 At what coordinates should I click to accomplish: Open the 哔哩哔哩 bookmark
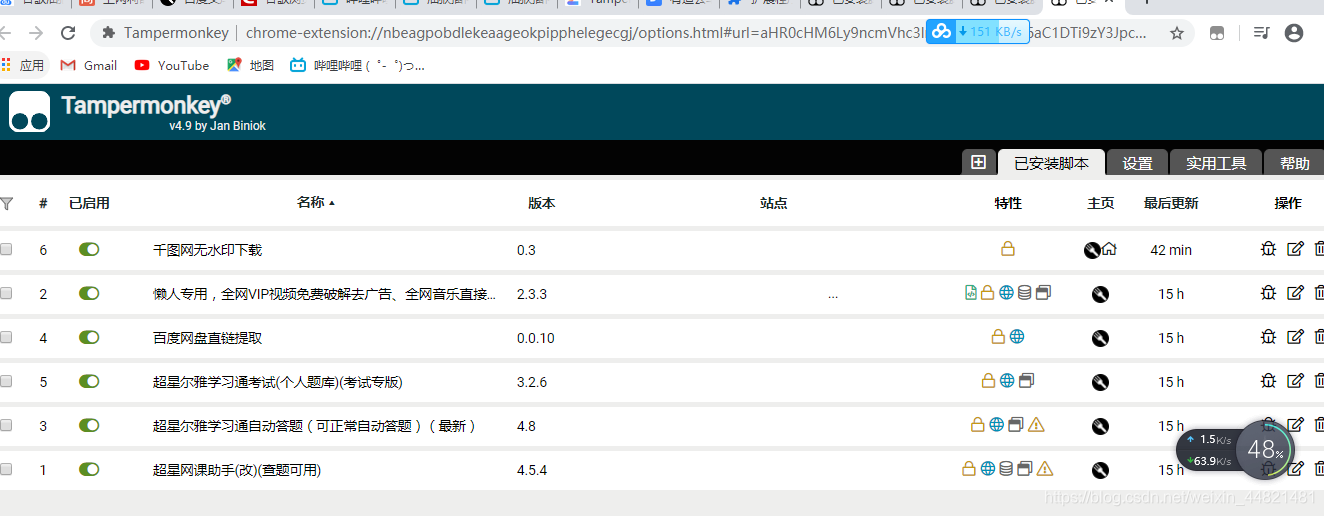pyautogui.click(x=357, y=65)
